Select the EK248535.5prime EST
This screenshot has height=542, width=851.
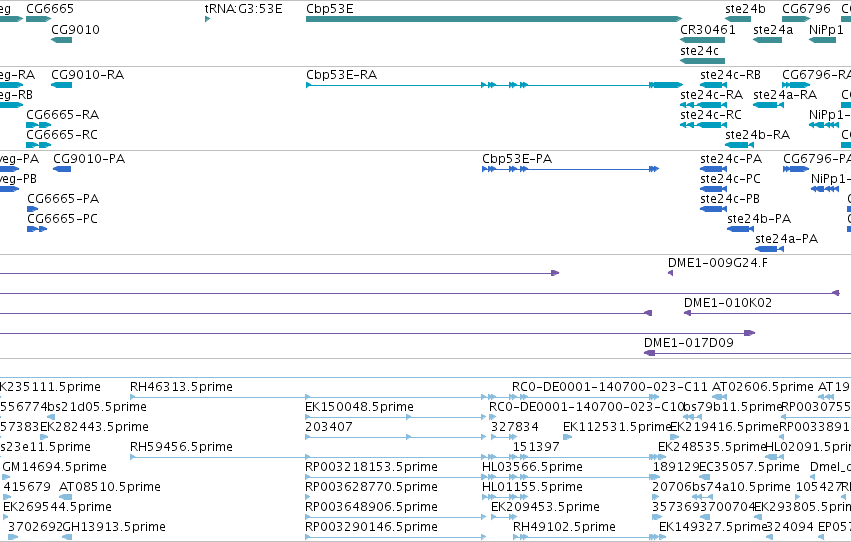pos(661,457)
